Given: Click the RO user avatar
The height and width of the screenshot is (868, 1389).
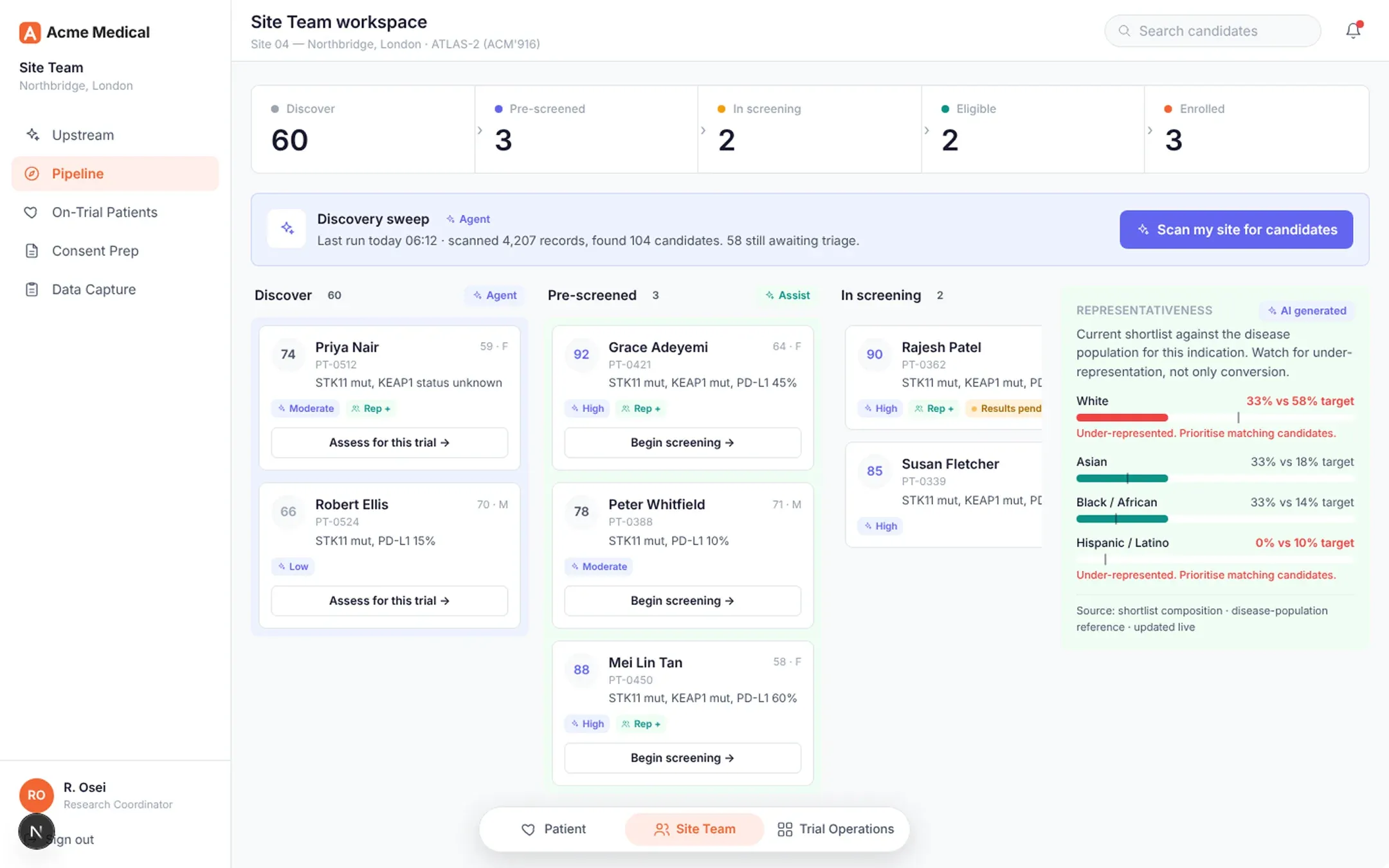Looking at the screenshot, I should (37, 795).
